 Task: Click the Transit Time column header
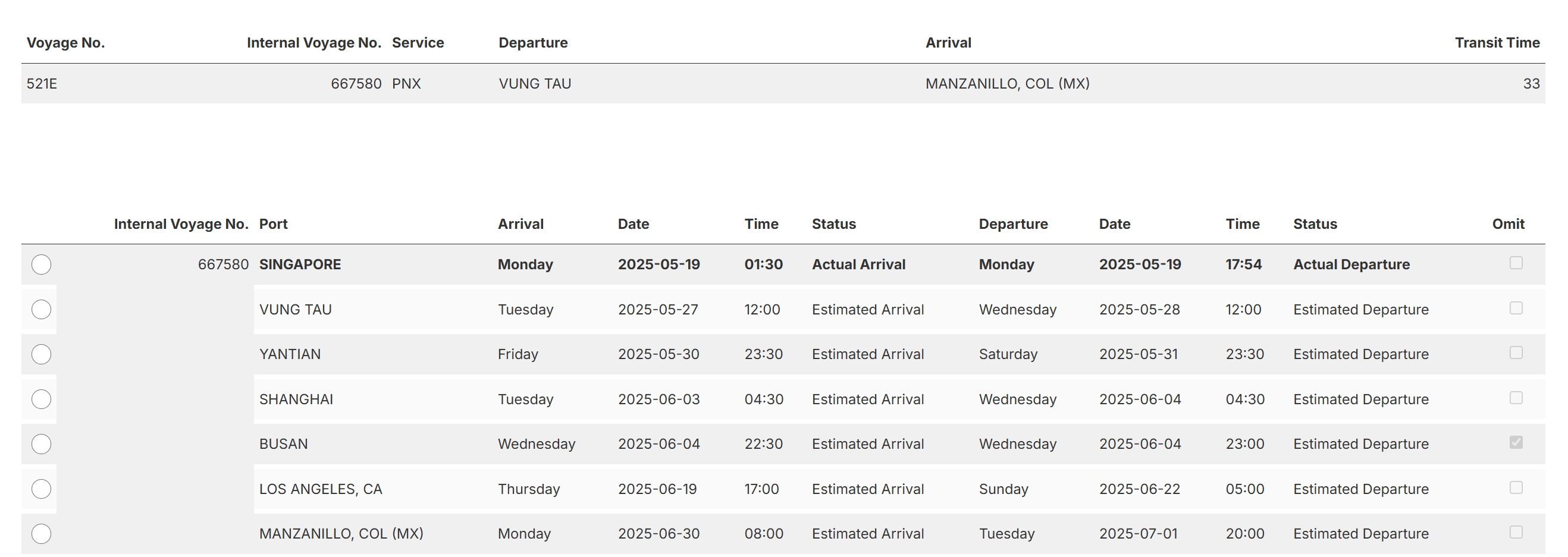point(1497,43)
